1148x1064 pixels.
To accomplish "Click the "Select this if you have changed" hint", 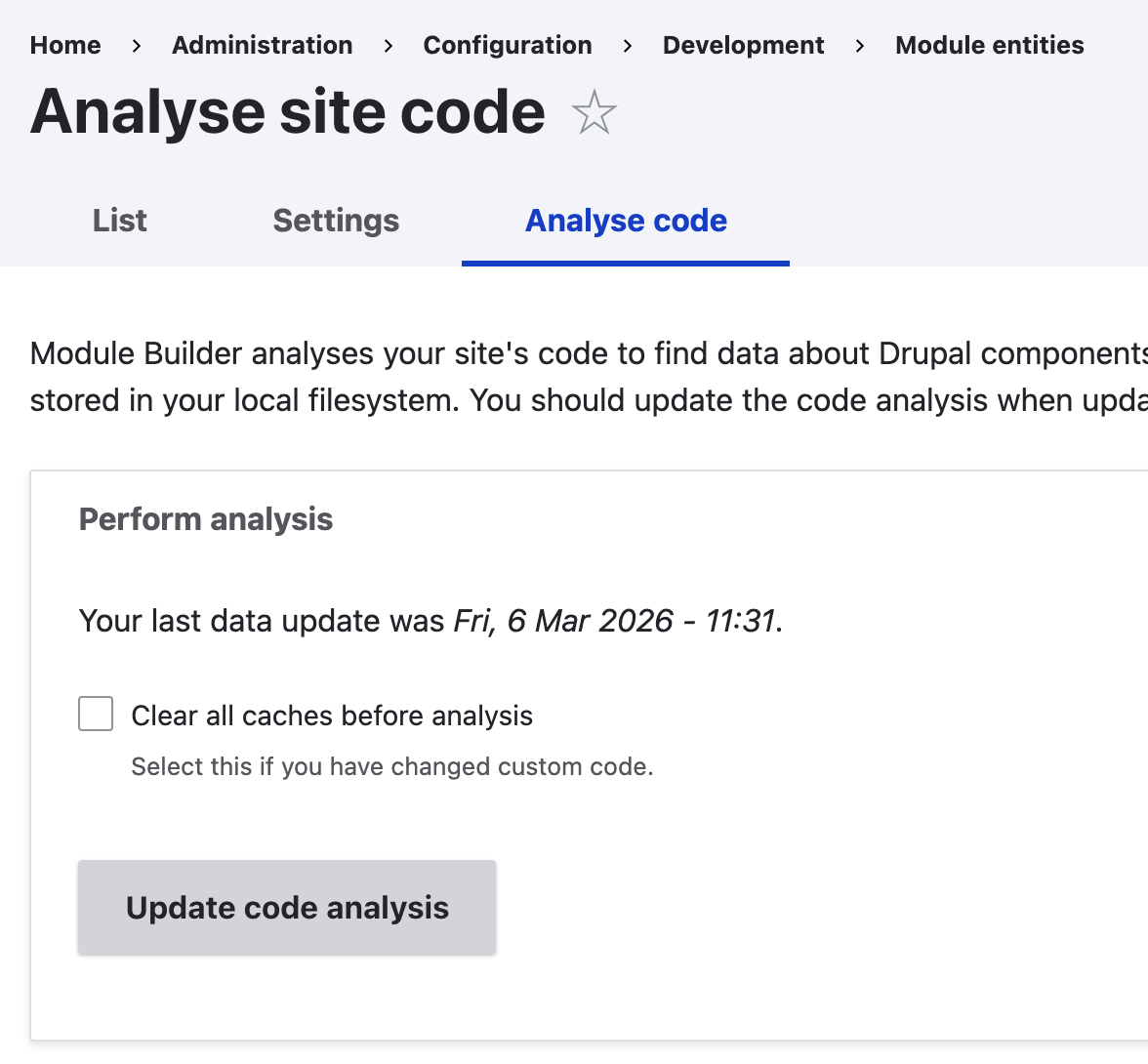I will 392,766.
